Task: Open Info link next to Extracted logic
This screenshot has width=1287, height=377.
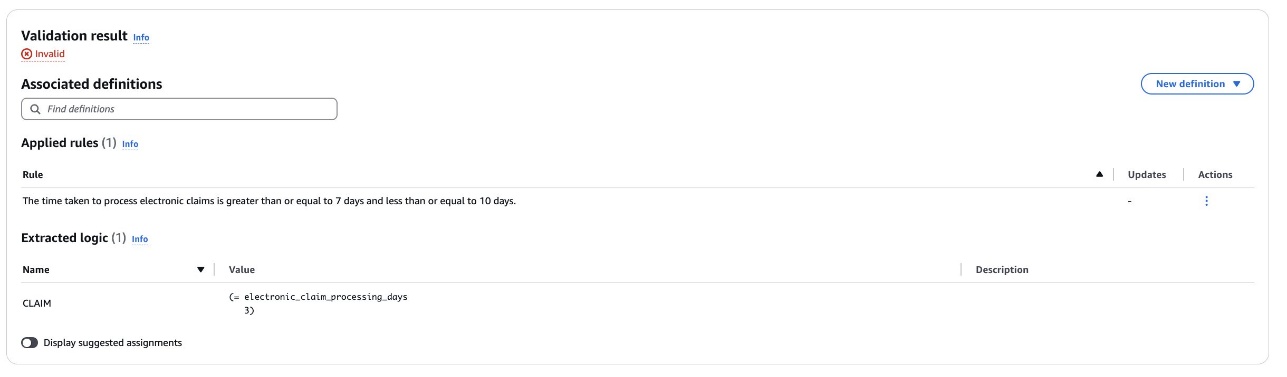Action: (x=140, y=239)
